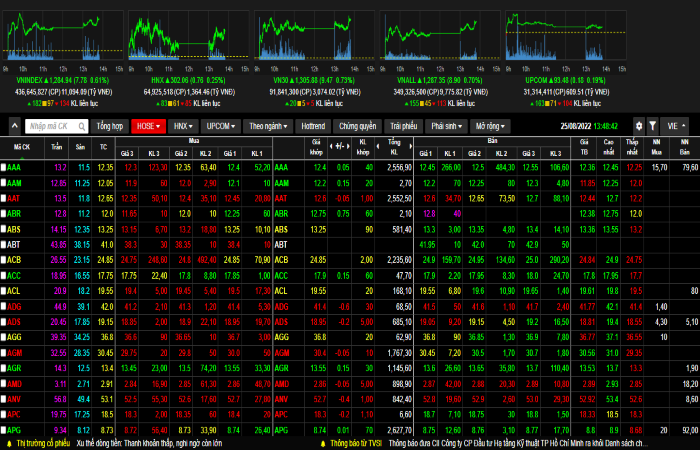Viewport: 700px width, 450px height.
Task: Select the checkbox for ABT row
Action: click(x=4, y=244)
